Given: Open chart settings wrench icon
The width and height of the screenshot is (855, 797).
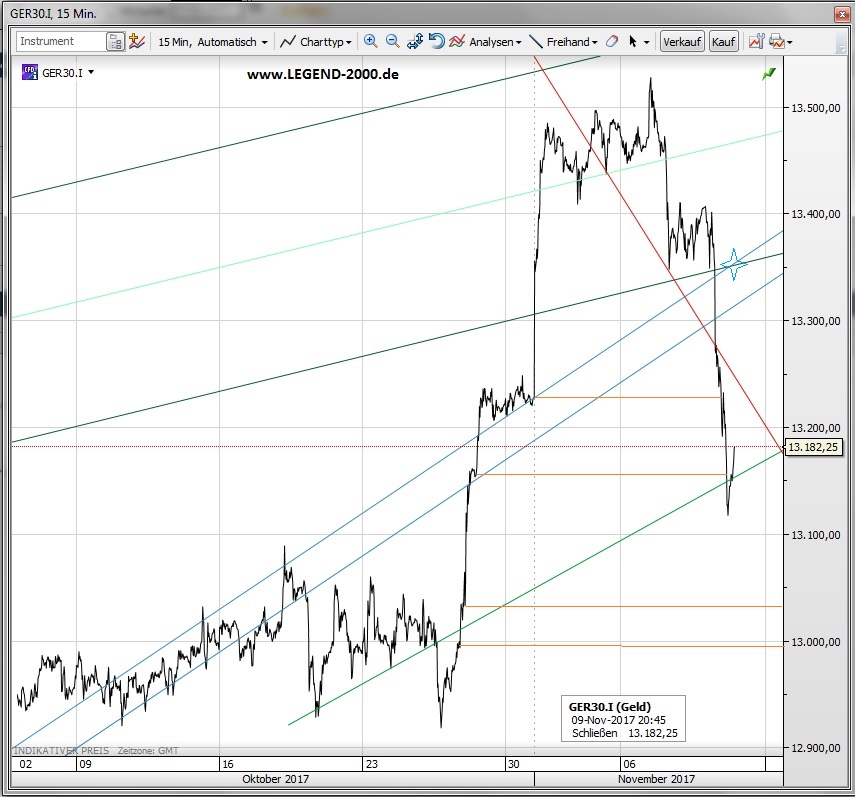Looking at the screenshot, I should coord(755,42).
